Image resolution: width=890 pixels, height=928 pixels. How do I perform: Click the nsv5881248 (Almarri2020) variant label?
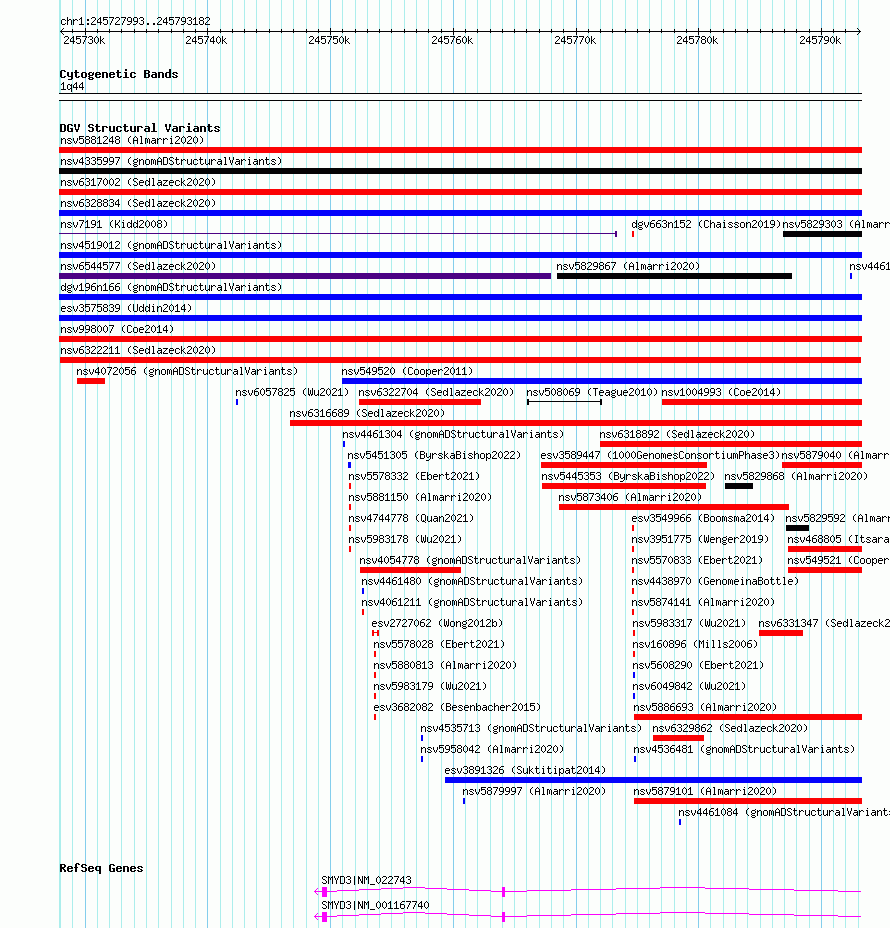[132, 140]
